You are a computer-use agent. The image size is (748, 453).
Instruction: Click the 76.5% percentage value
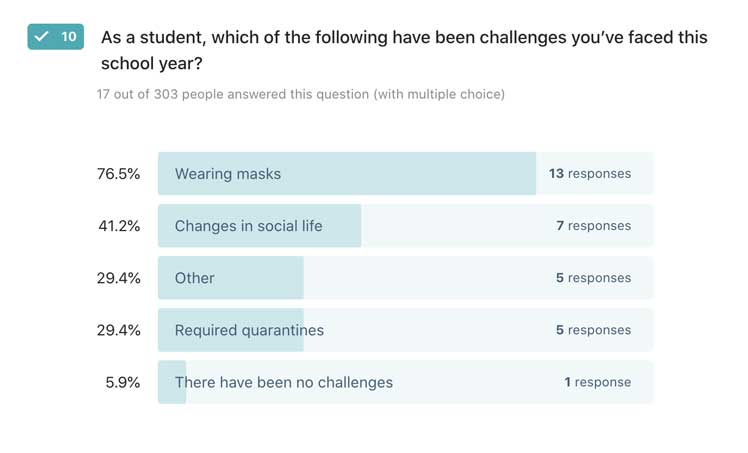coord(118,173)
